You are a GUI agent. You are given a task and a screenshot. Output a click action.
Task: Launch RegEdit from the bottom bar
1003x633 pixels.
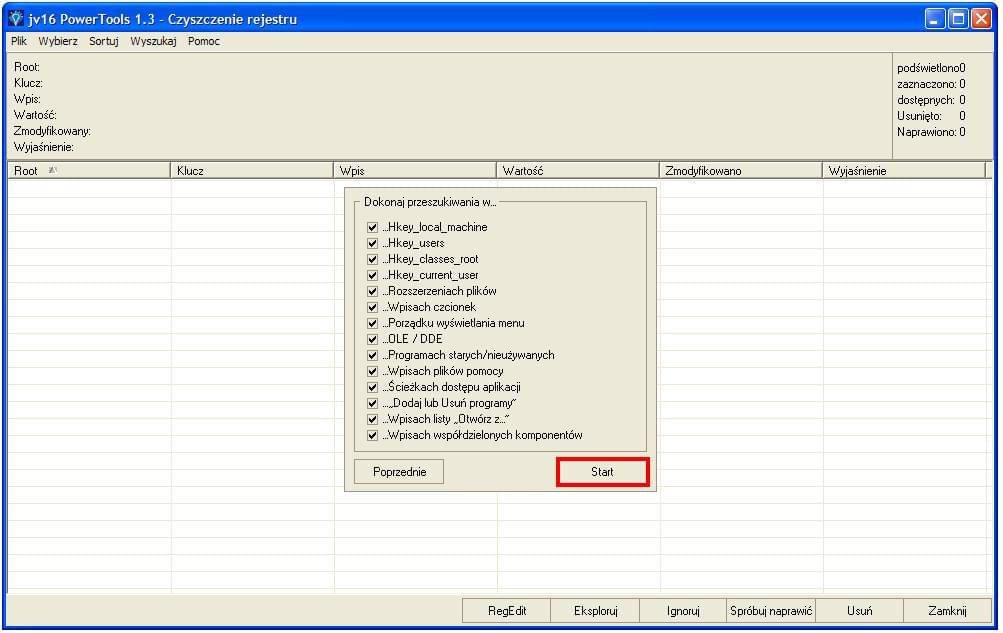coord(507,611)
